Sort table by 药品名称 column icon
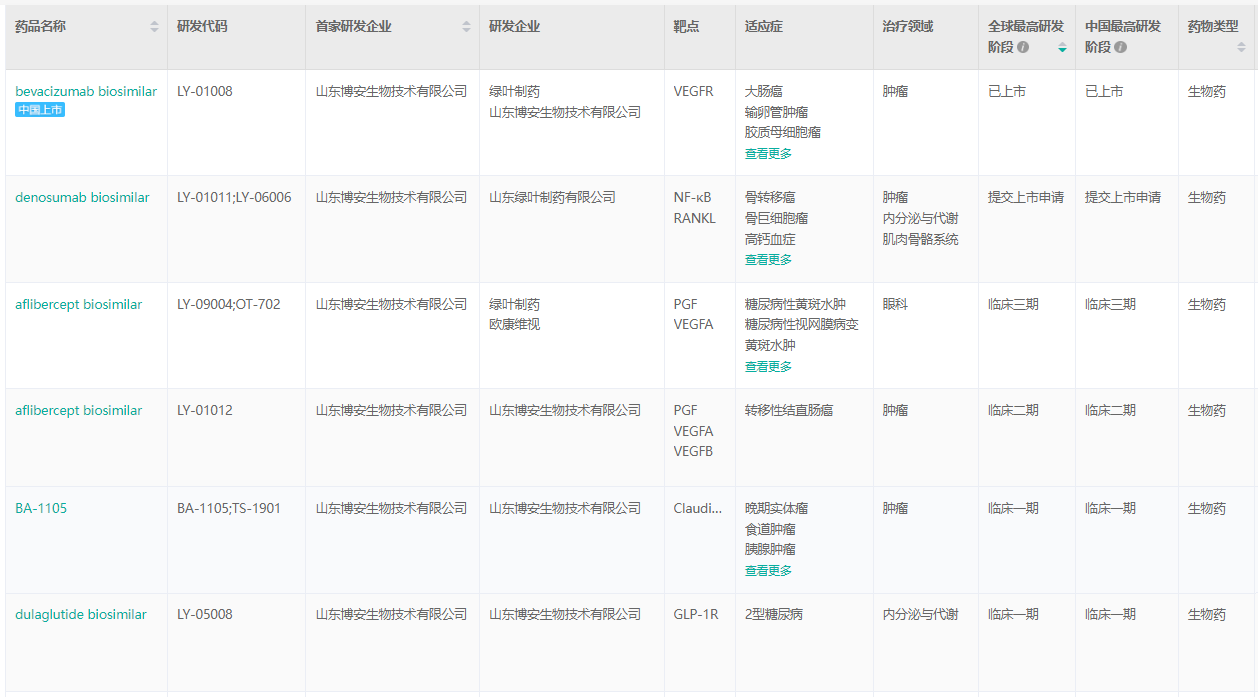The height and width of the screenshot is (697, 1258). tap(154, 27)
